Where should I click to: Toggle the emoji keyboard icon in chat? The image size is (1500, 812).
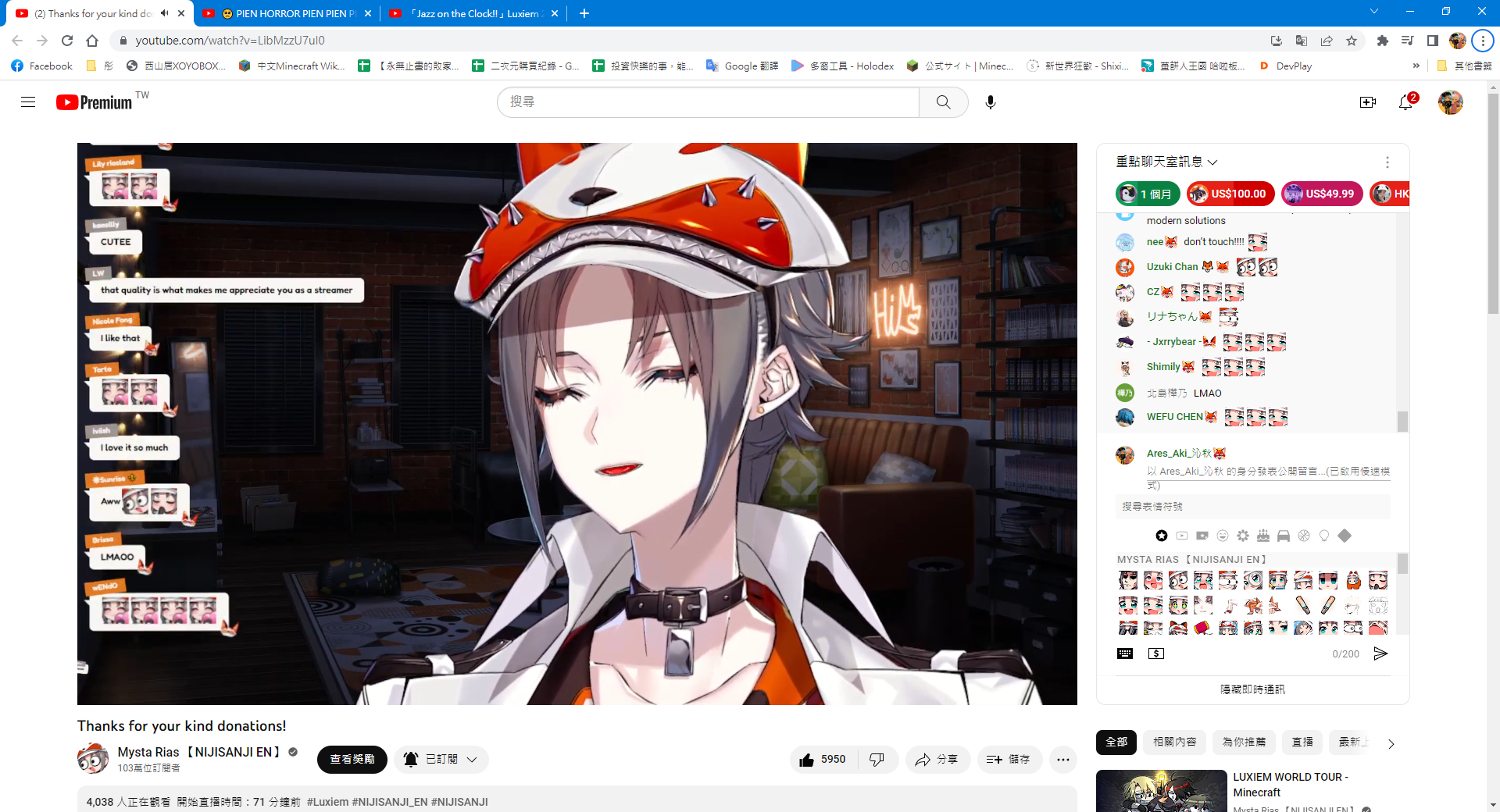(x=1125, y=654)
